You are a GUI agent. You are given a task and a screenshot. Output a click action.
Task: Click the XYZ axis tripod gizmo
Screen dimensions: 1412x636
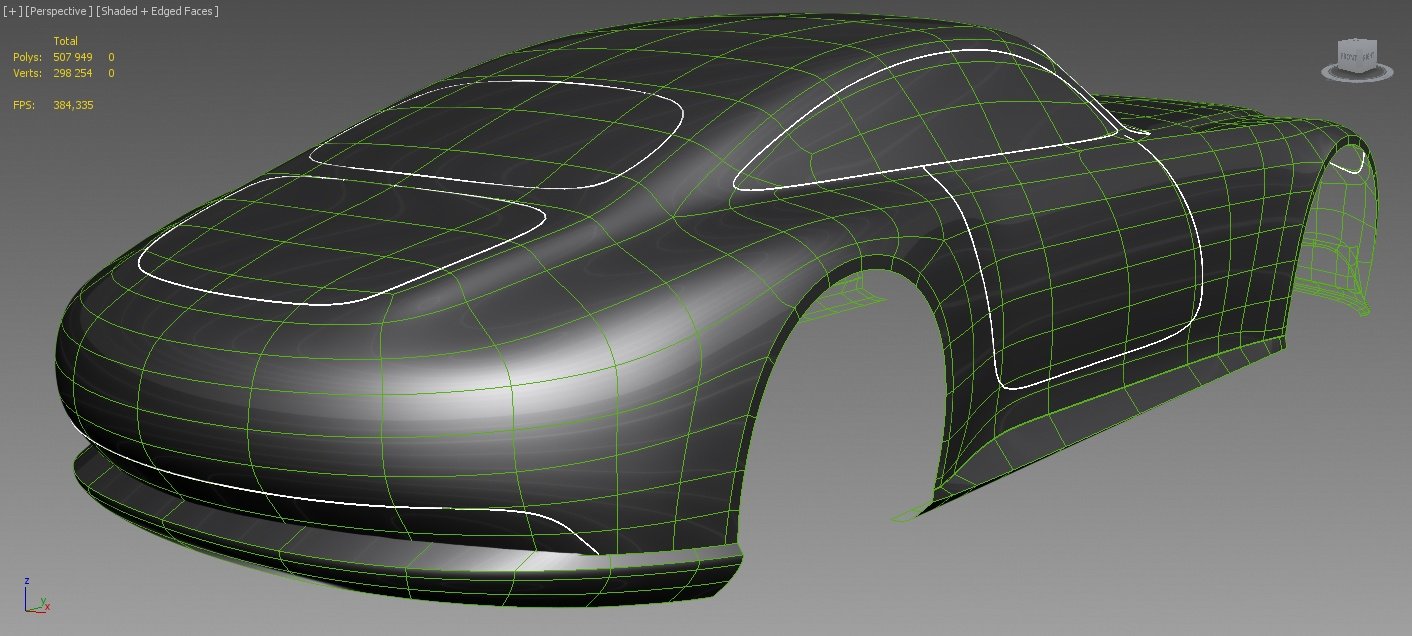(x=34, y=596)
